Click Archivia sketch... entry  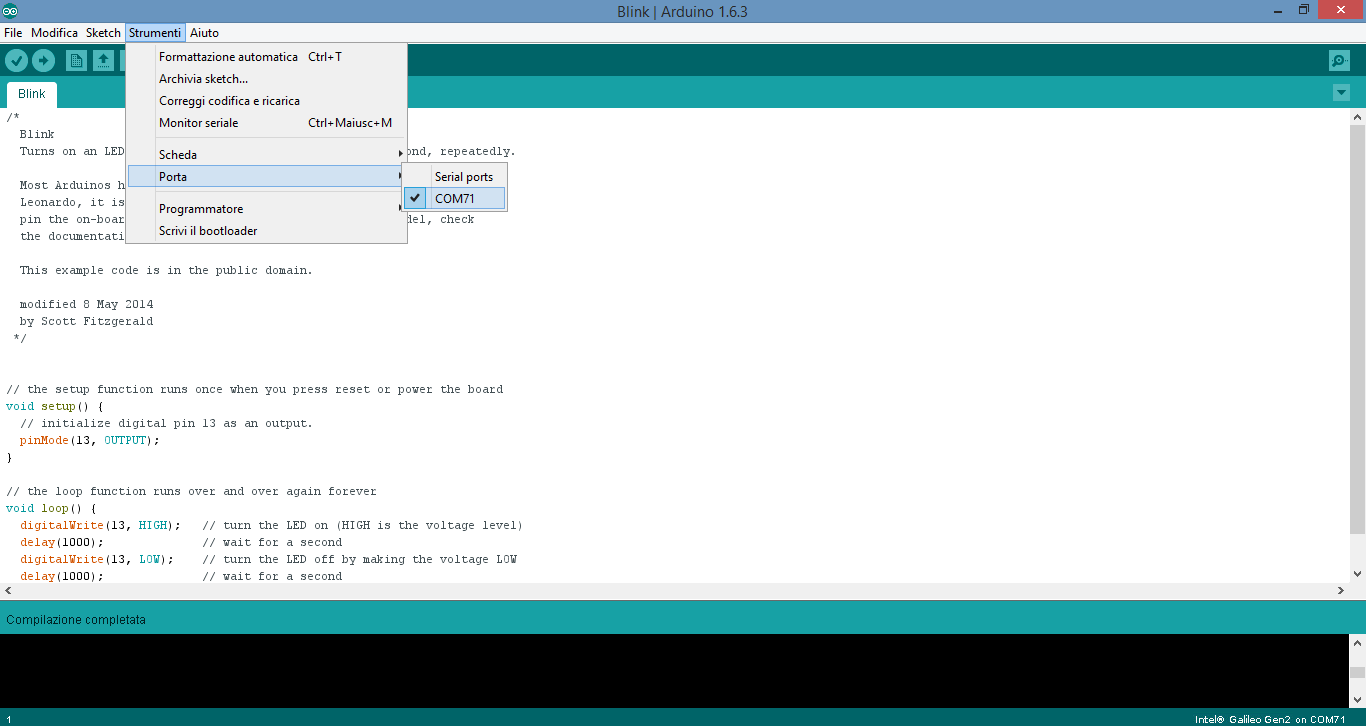tap(203, 79)
